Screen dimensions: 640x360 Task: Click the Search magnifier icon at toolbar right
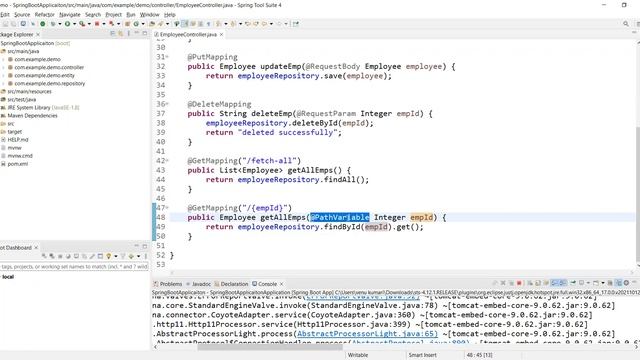[x=626, y=24]
